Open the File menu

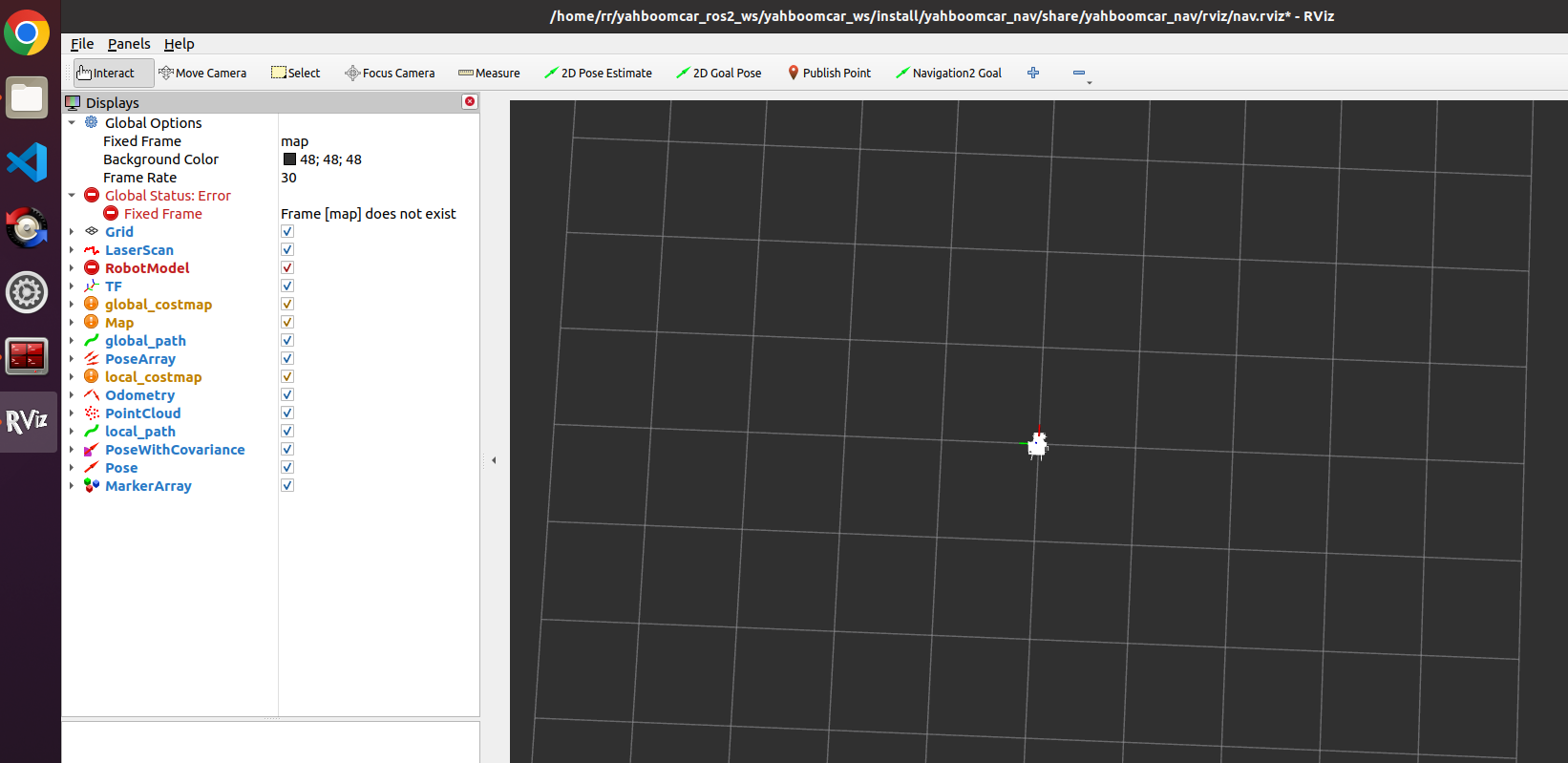coord(82,44)
